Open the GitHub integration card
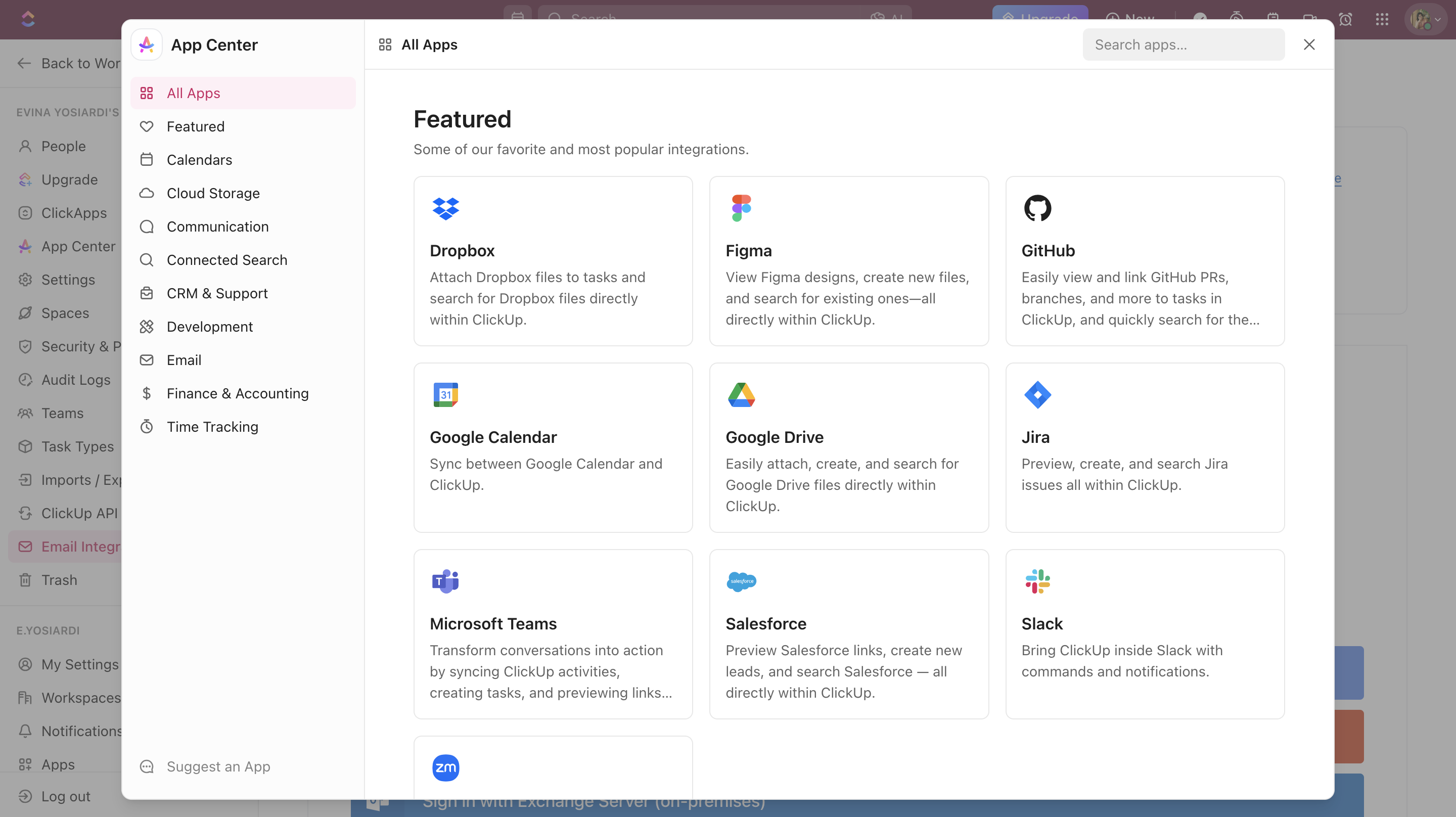 click(1145, 261)
